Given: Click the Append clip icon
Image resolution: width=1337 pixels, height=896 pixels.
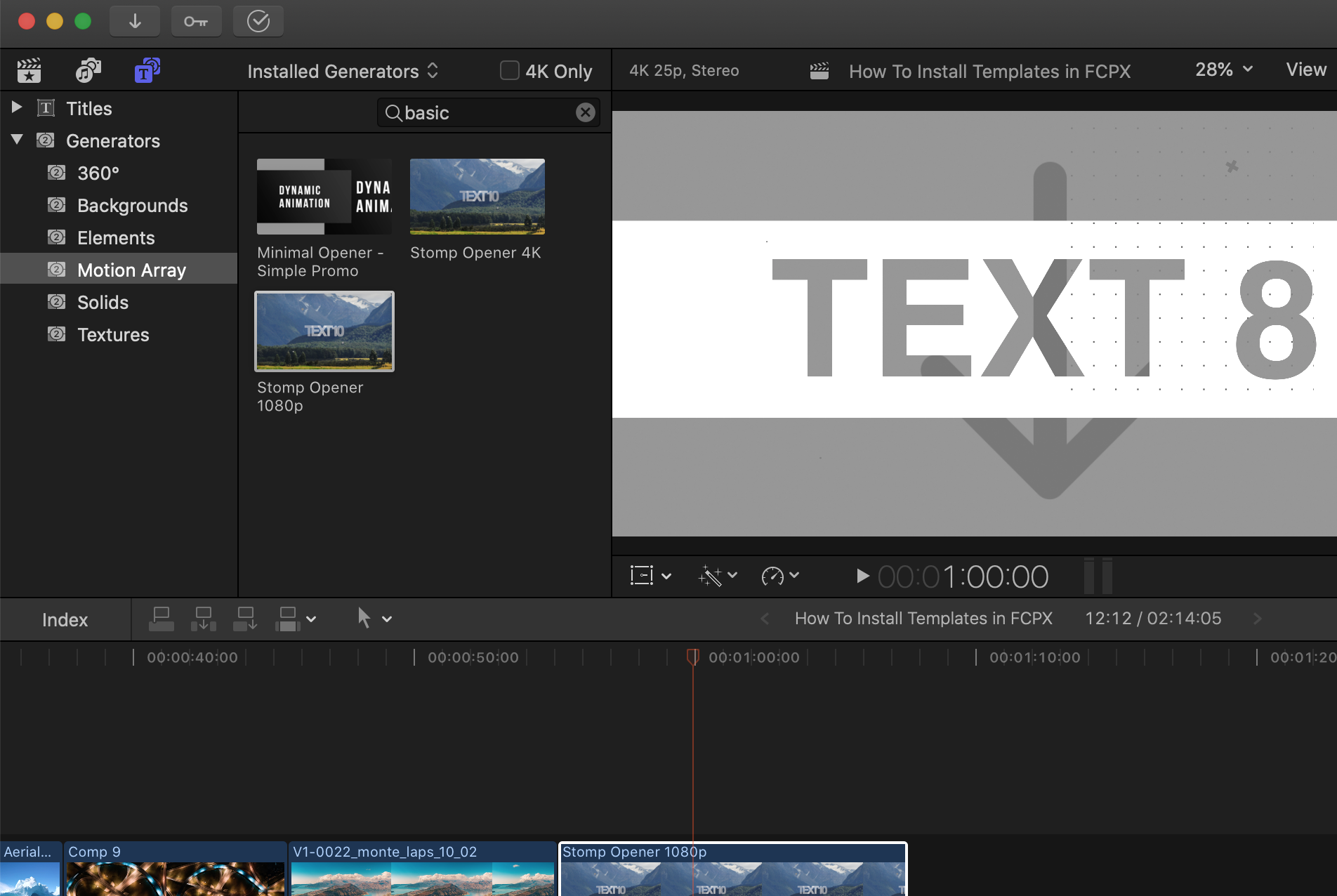Looking at the screenshot, I should (244, 619).
